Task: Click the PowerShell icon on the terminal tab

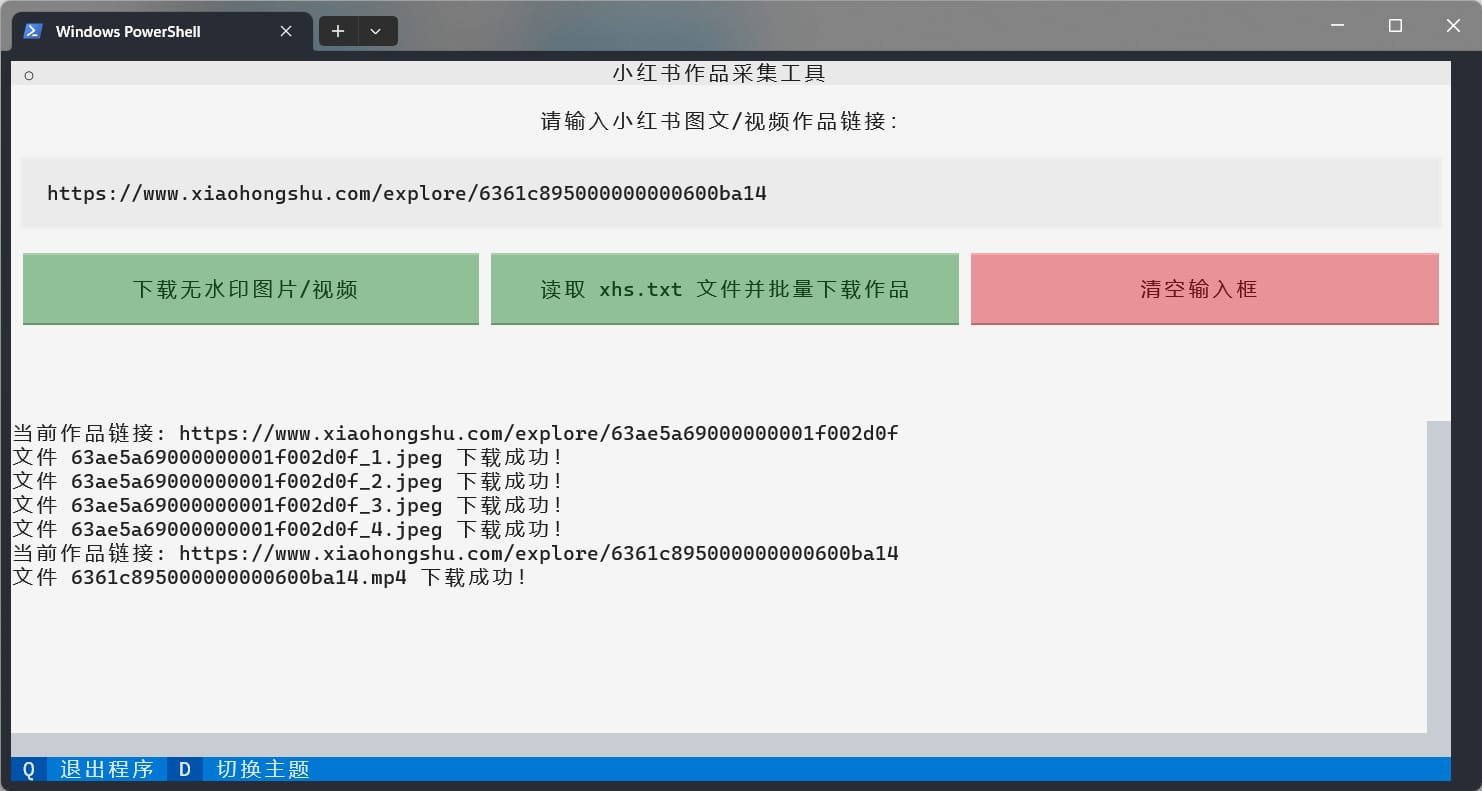Action: pyautogui.click(x=32, y=31)
